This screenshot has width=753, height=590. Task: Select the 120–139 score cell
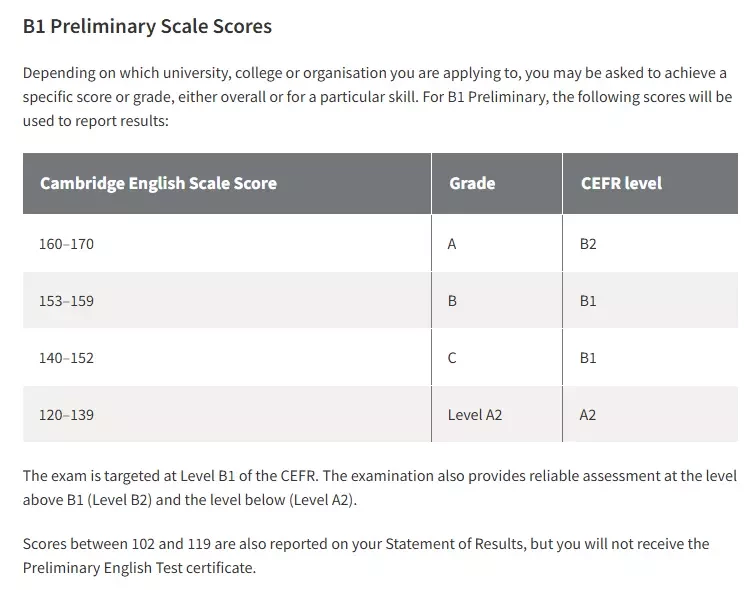point(227,414)
